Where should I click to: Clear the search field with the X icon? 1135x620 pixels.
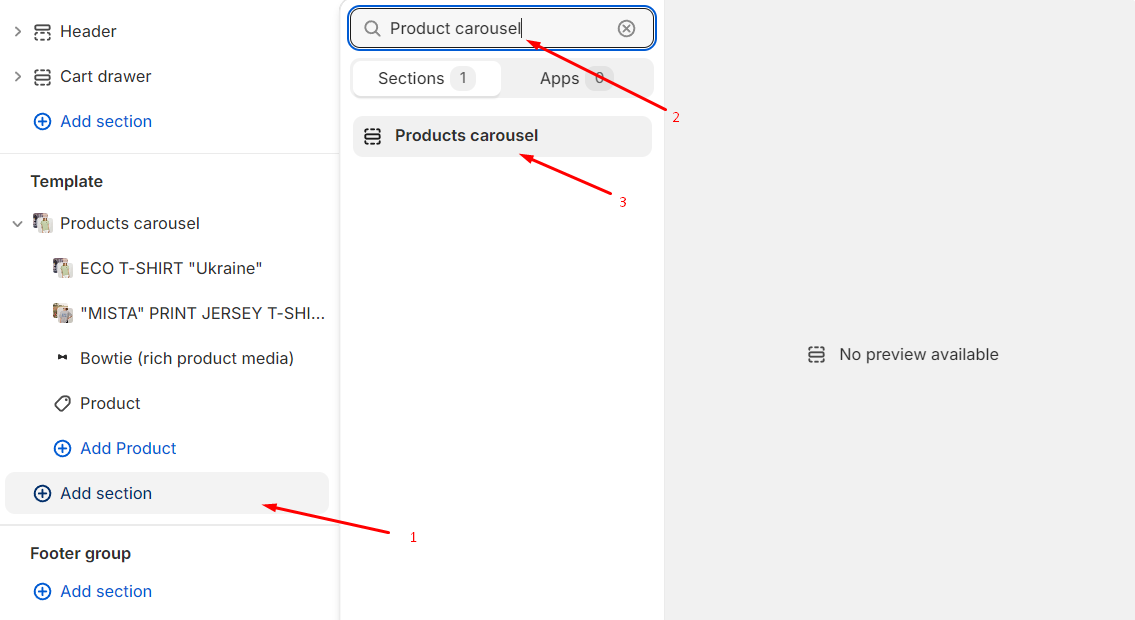click(x=626, y=29)
